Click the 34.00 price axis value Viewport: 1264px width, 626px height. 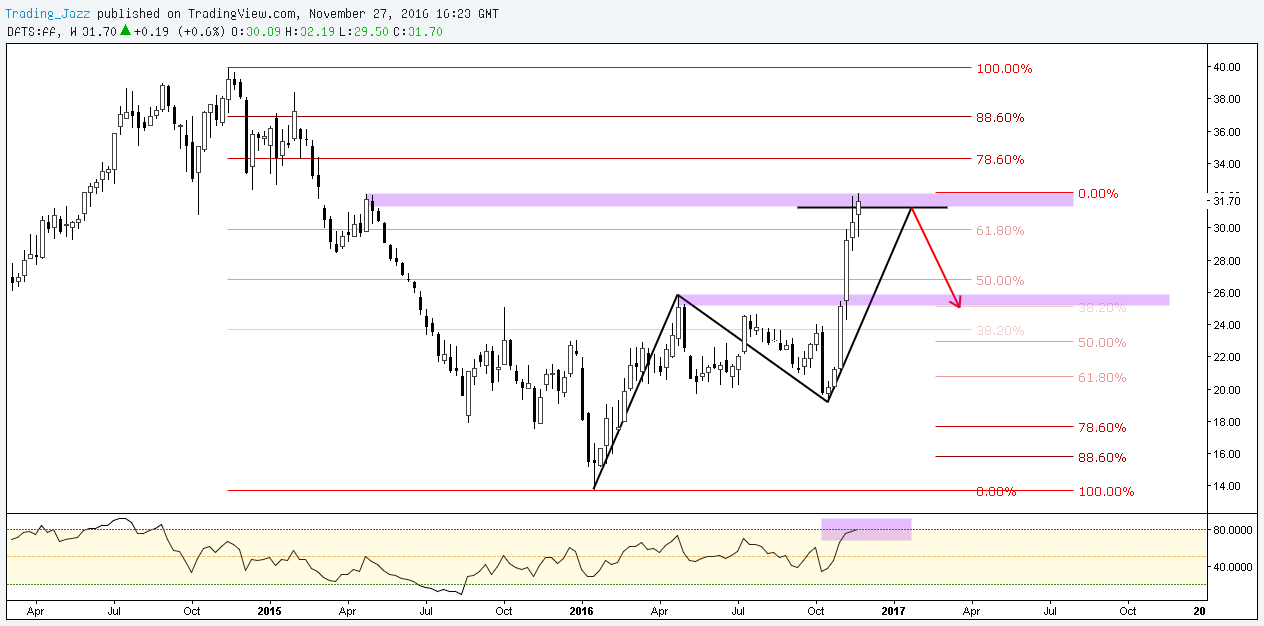tap(1227, 164)
